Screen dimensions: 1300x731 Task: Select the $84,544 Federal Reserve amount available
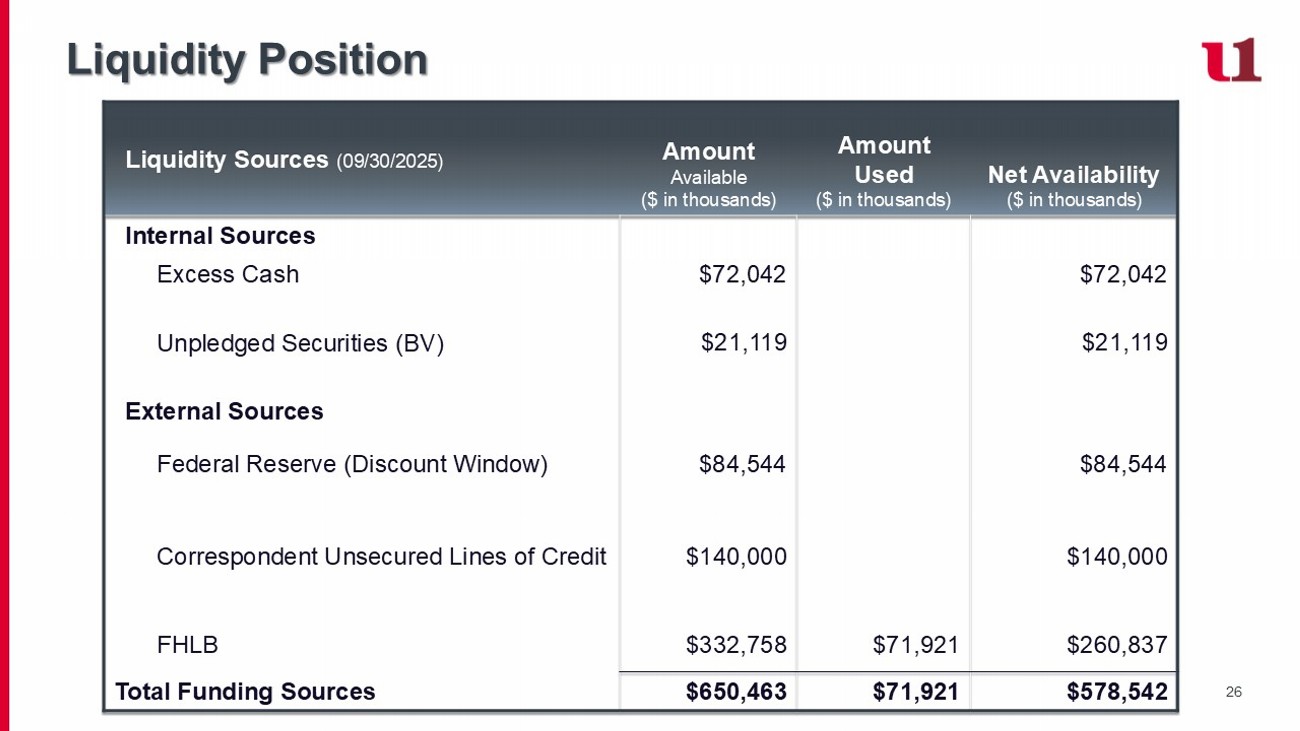(x=742, y=465)
